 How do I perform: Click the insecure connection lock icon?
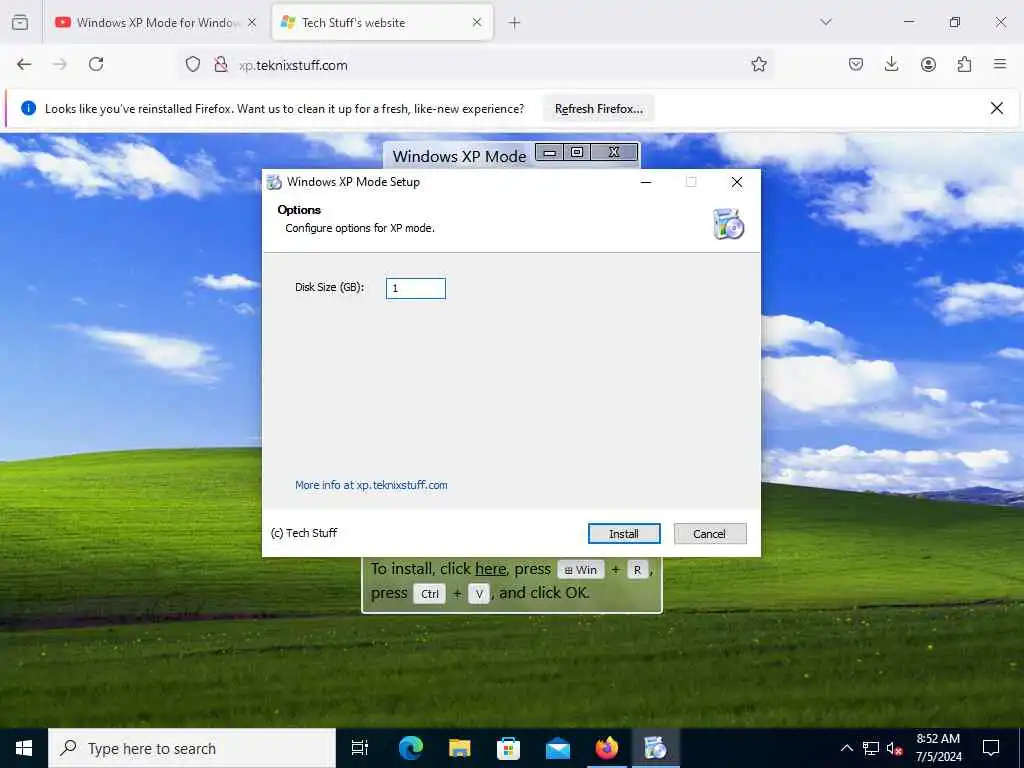[x=221, y=64]
